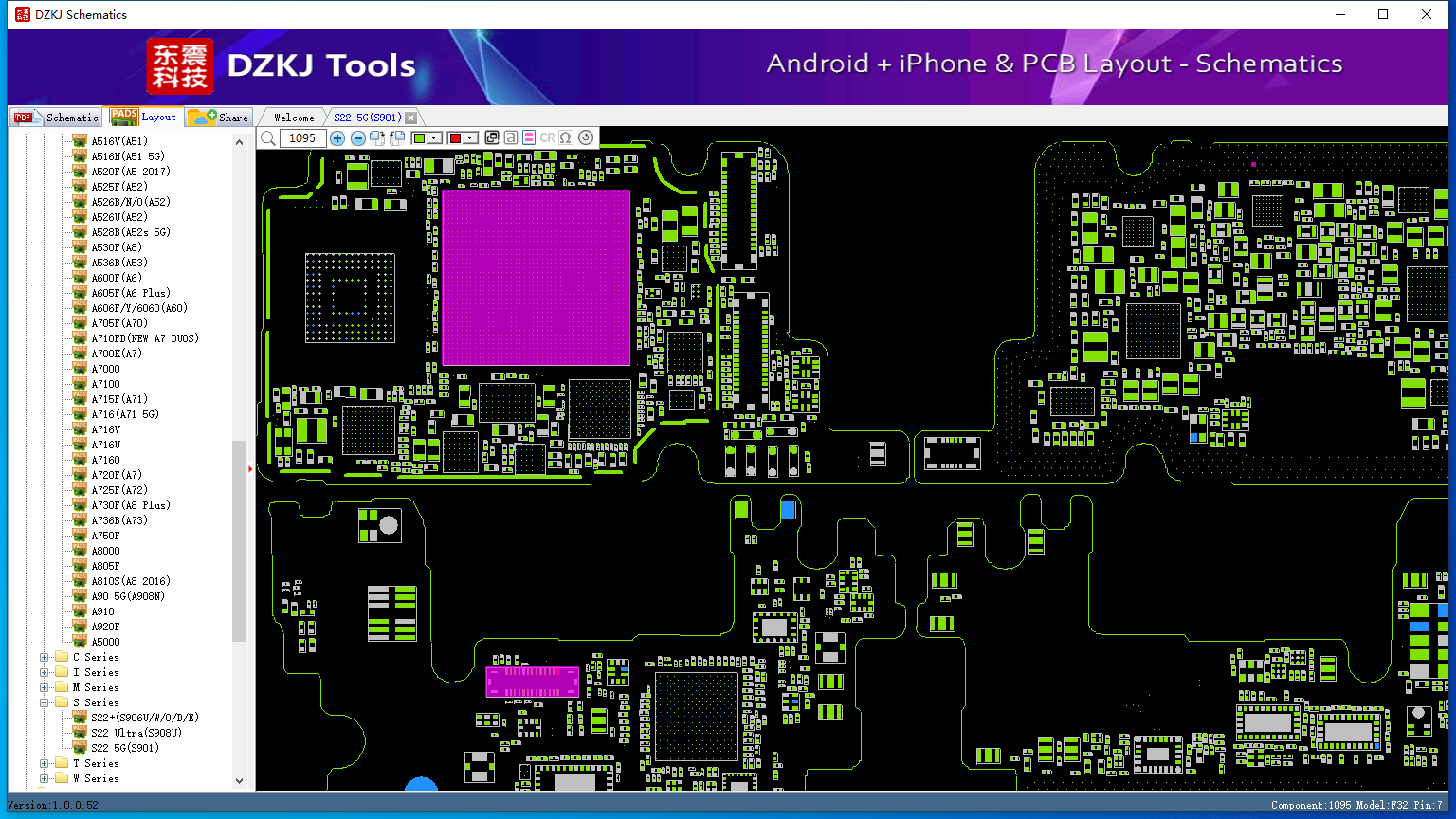This screenshot has height=819, width=1456.
Task: Zoom out with the blue minus button
Action: (x=357, y=138)
